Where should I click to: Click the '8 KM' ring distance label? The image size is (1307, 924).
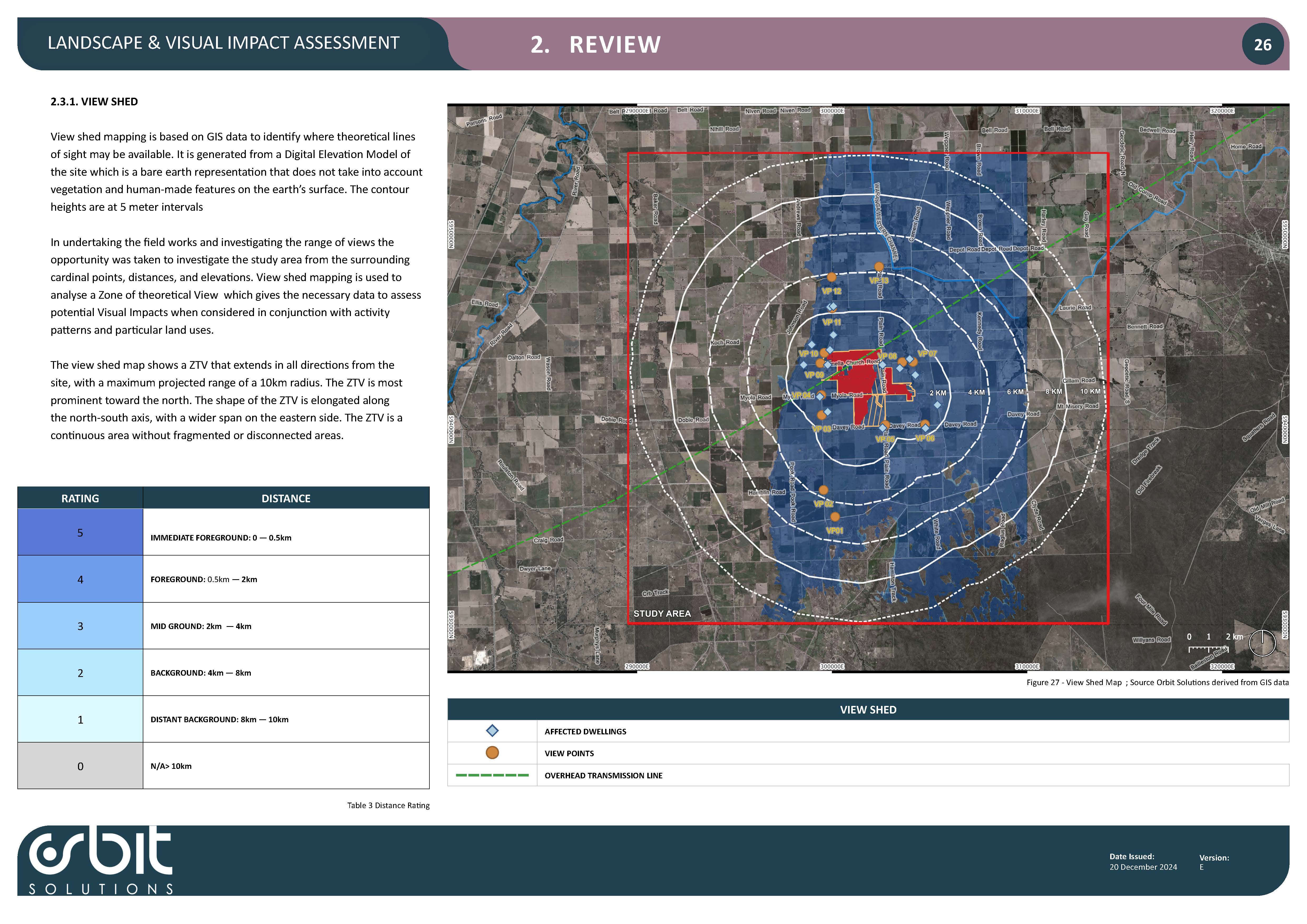tap(1054, 391)
